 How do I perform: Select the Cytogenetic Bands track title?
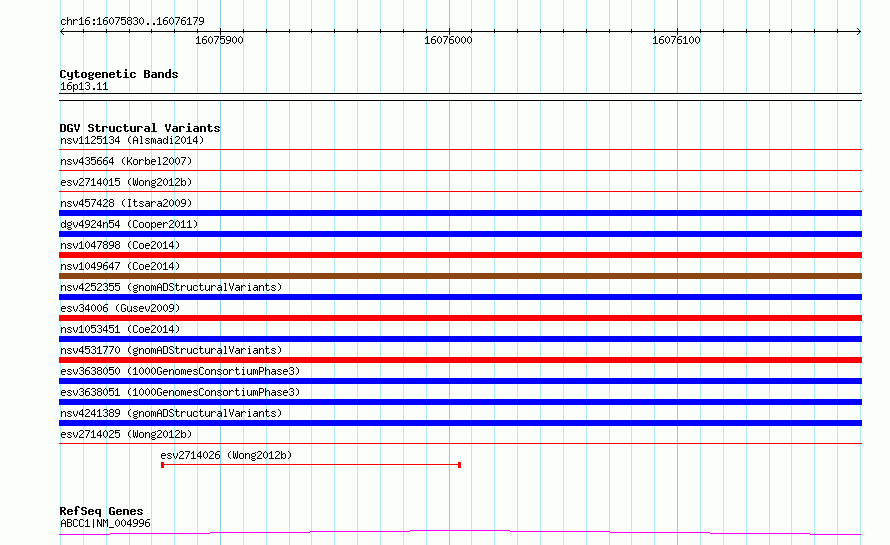pos(119,74)
